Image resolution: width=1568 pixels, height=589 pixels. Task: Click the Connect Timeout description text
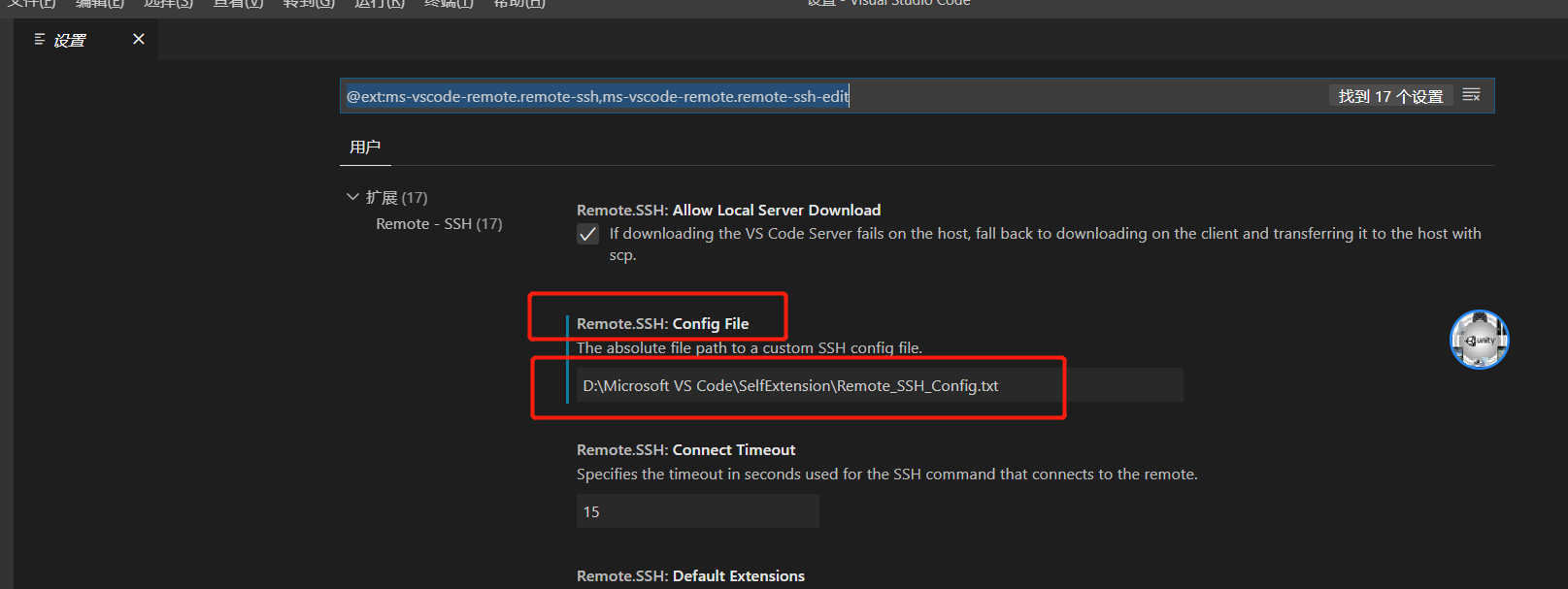pos(887,474)
